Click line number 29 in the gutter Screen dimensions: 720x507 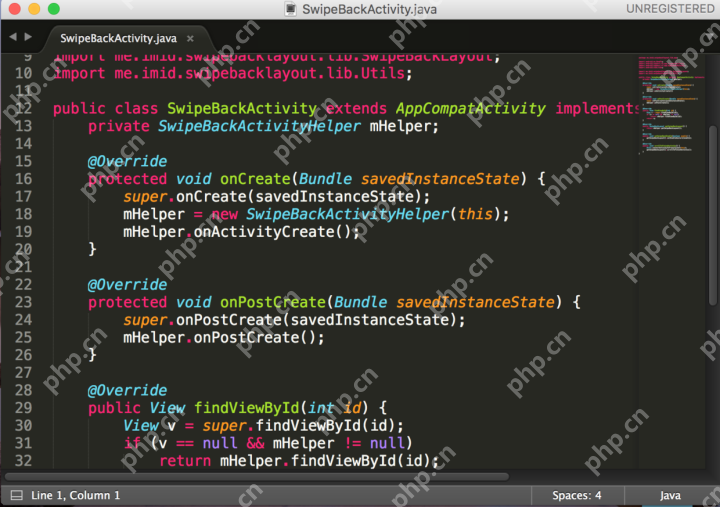[x=23, y=408]
